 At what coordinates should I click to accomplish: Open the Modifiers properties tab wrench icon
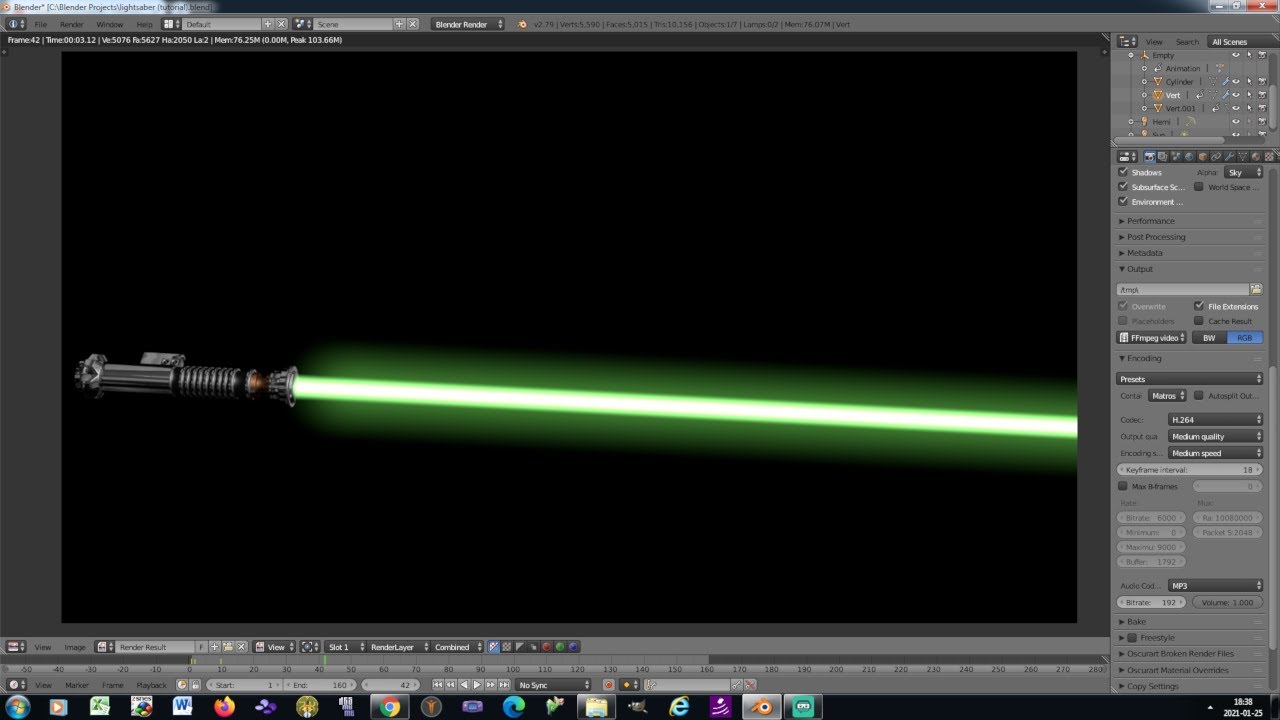1229,157
